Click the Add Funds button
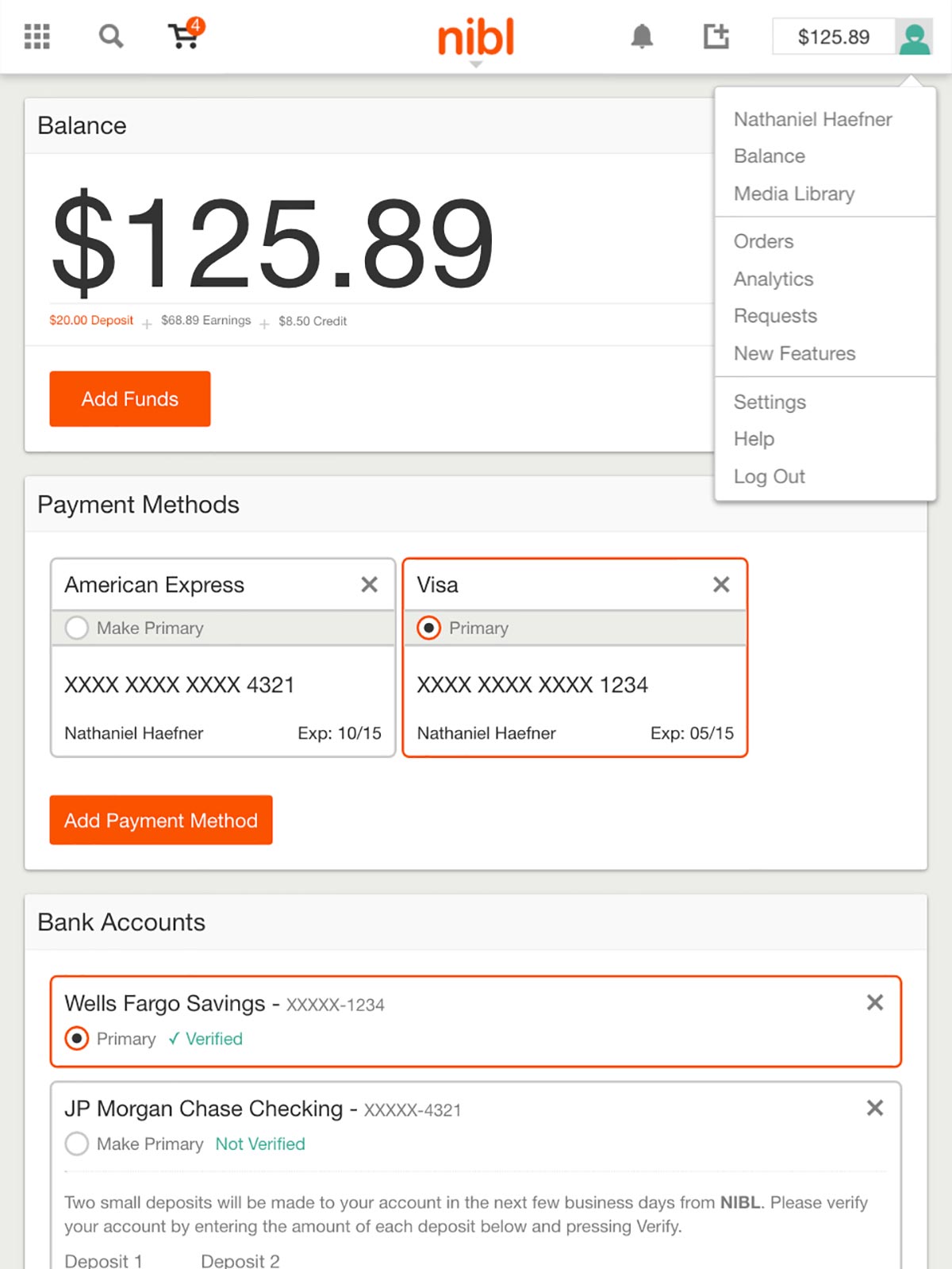This screenshot has width=952, height=1269. (x=130, y=398)
